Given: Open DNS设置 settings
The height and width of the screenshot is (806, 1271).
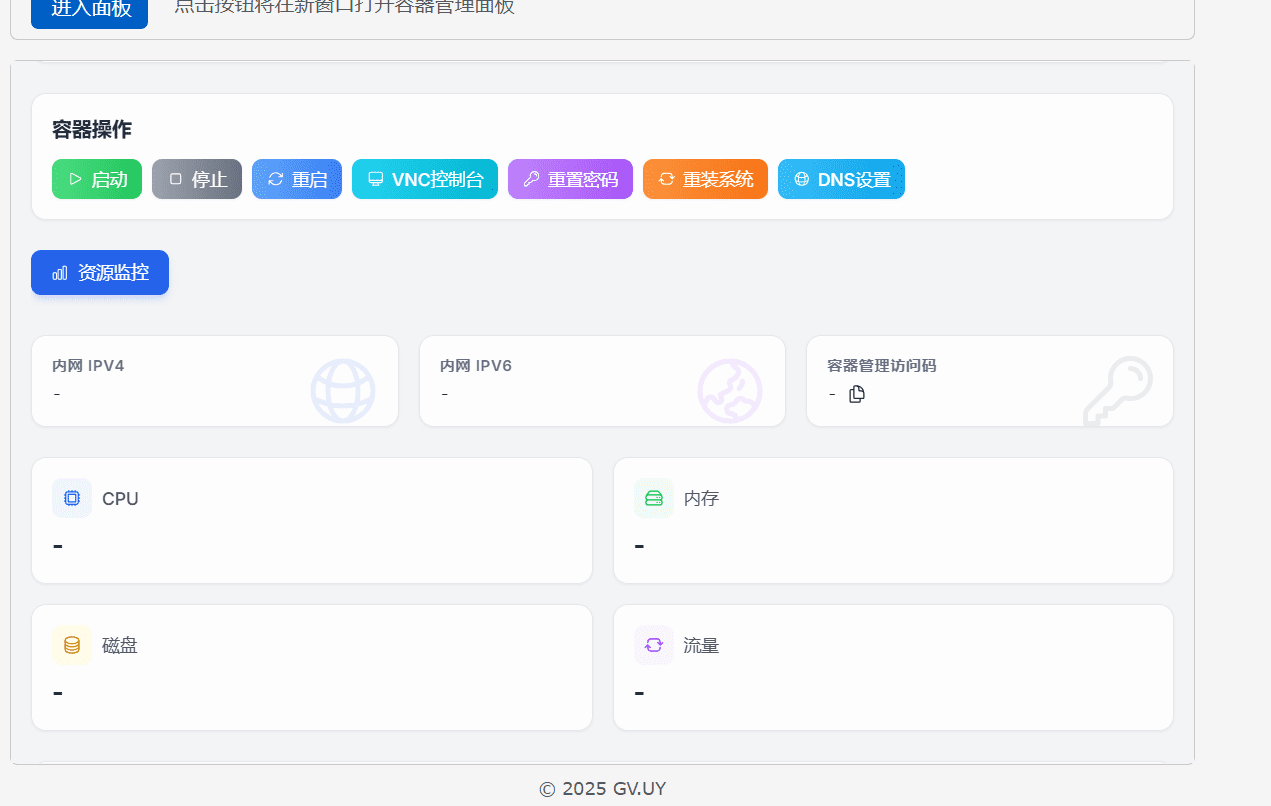Looking at the screenshot, I should [841, 179].
